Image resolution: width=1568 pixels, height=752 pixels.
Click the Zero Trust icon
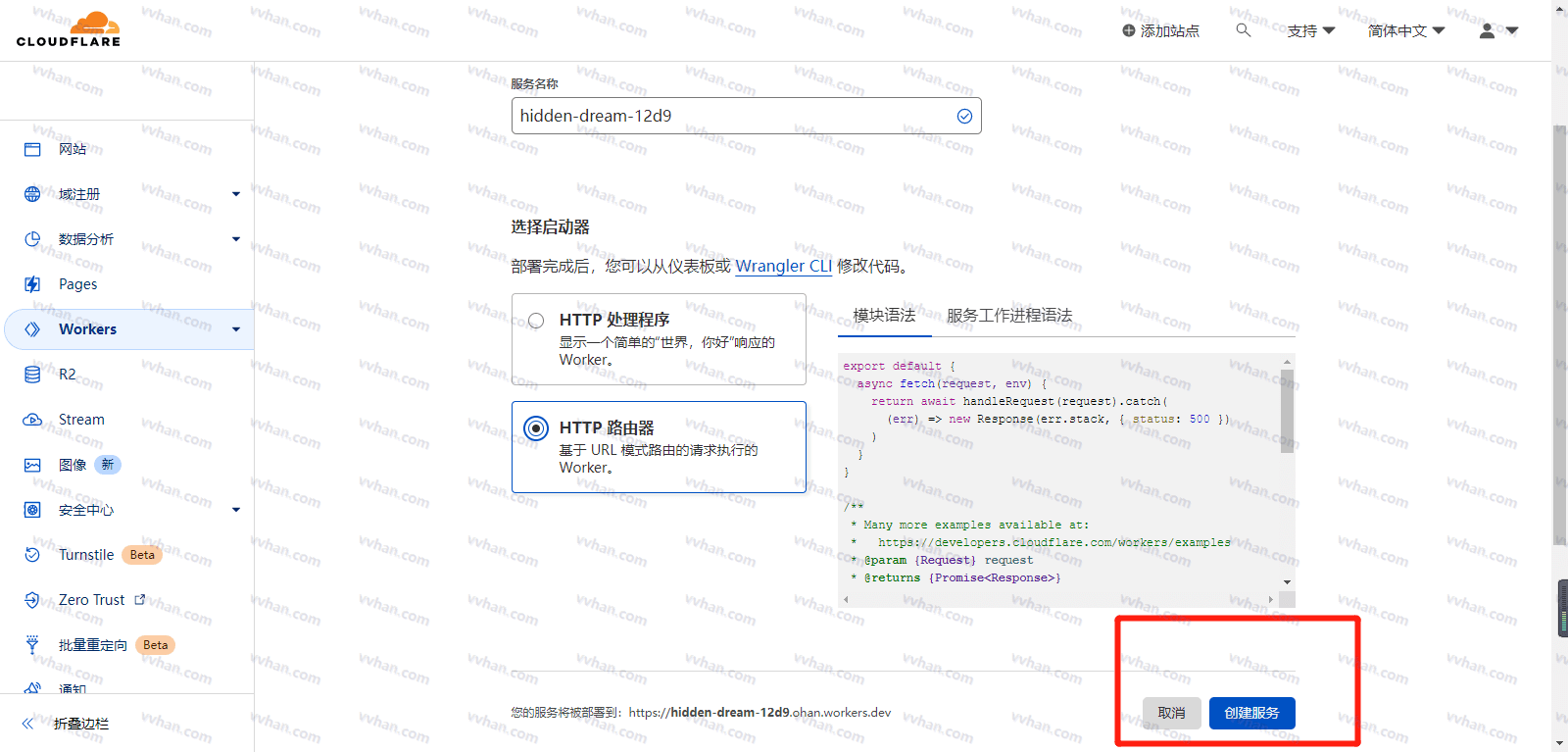click(32, 600)
